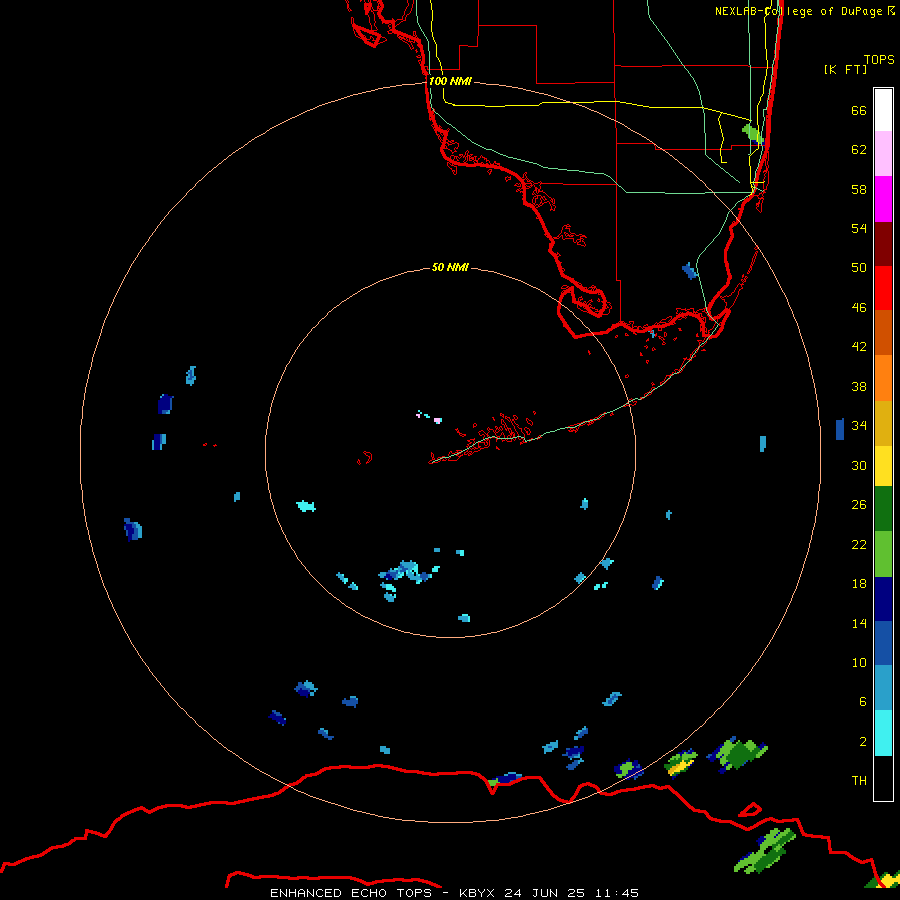Click the medium blue legend swatch
The height and width of the screenshot is (900, 900).
883,643
